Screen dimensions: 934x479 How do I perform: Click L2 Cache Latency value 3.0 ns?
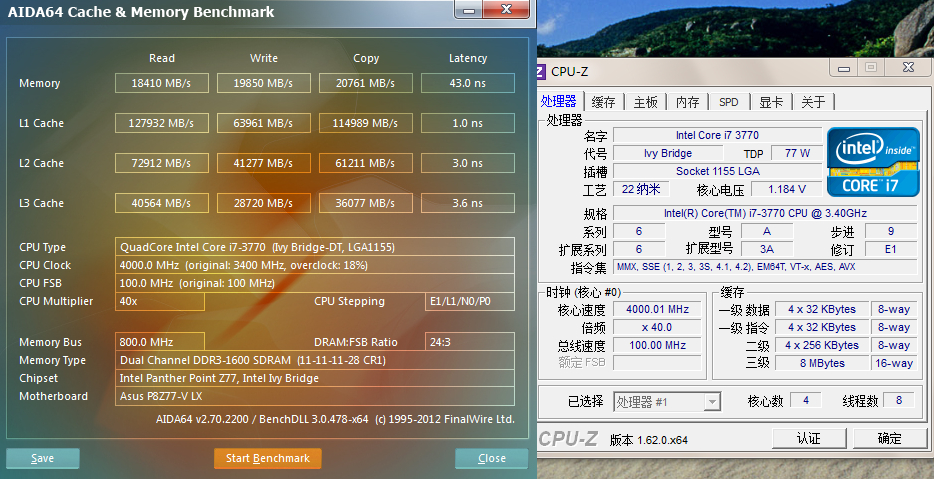[468, 163]
